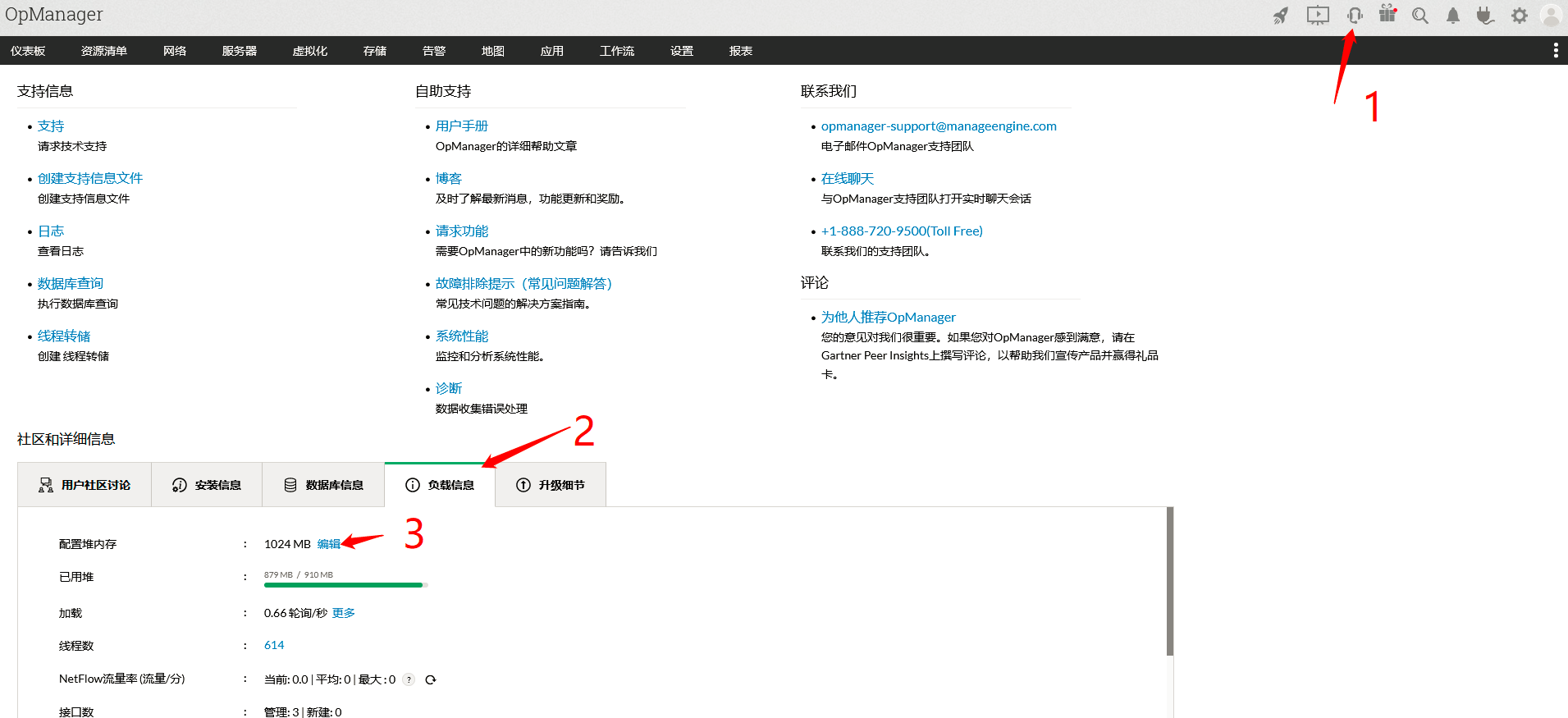Open the 设置 menu
This screenshot has height=718, width=1568.
click(682, 51)
